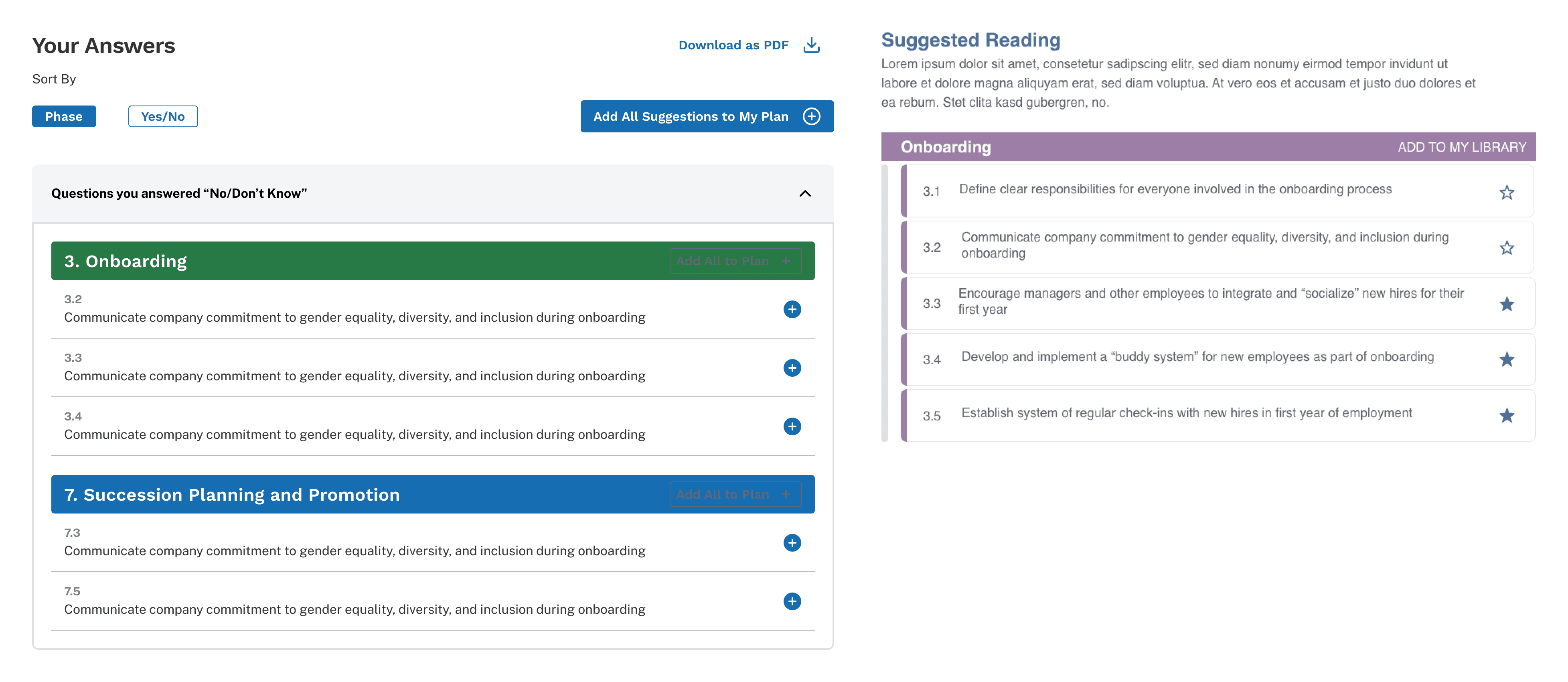Screen dimensions: 1568x682
Task: Click plus icon next to item 7.5
Action: pos(792,601)
